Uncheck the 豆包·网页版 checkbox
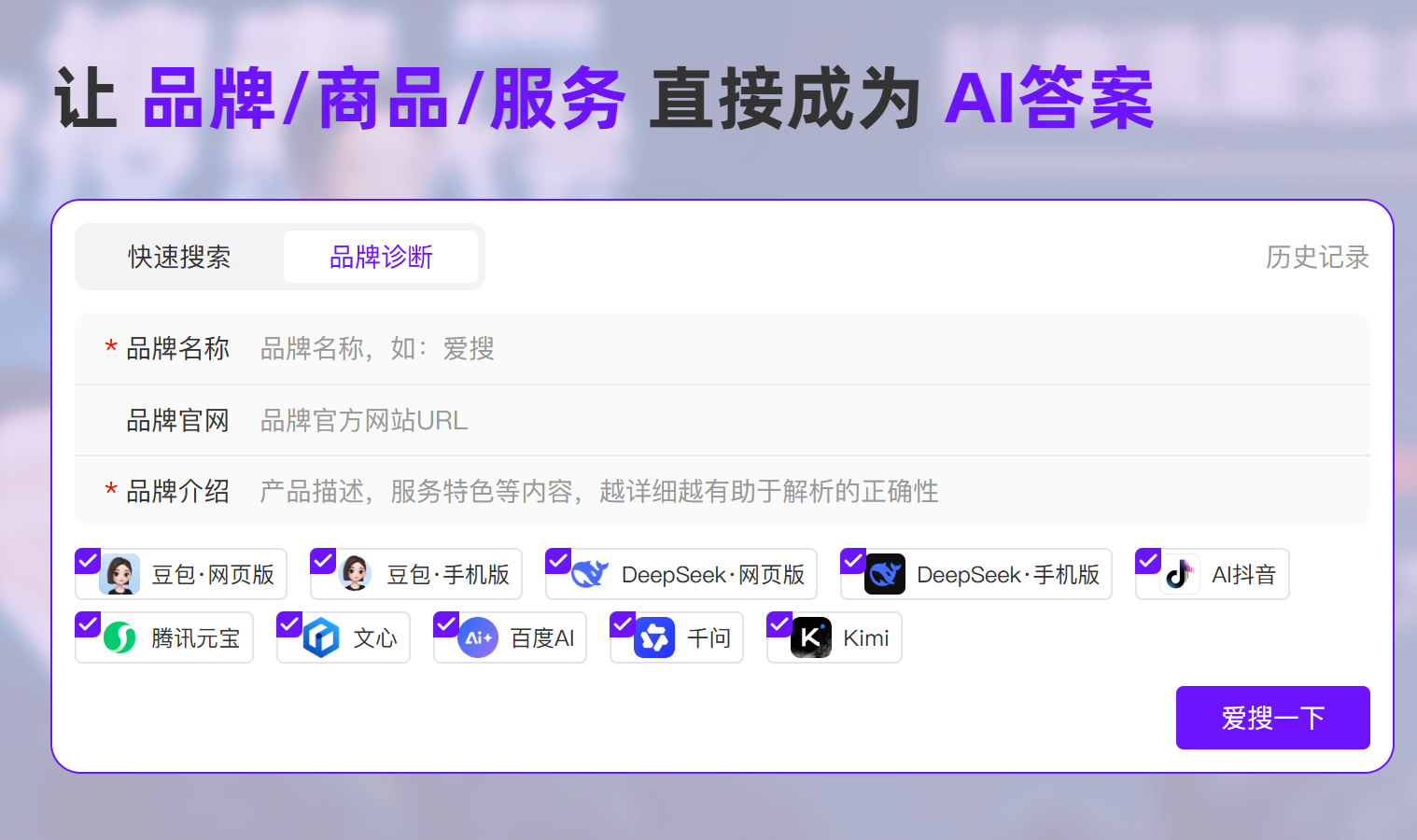1417x840 pixels. [88, 561]
